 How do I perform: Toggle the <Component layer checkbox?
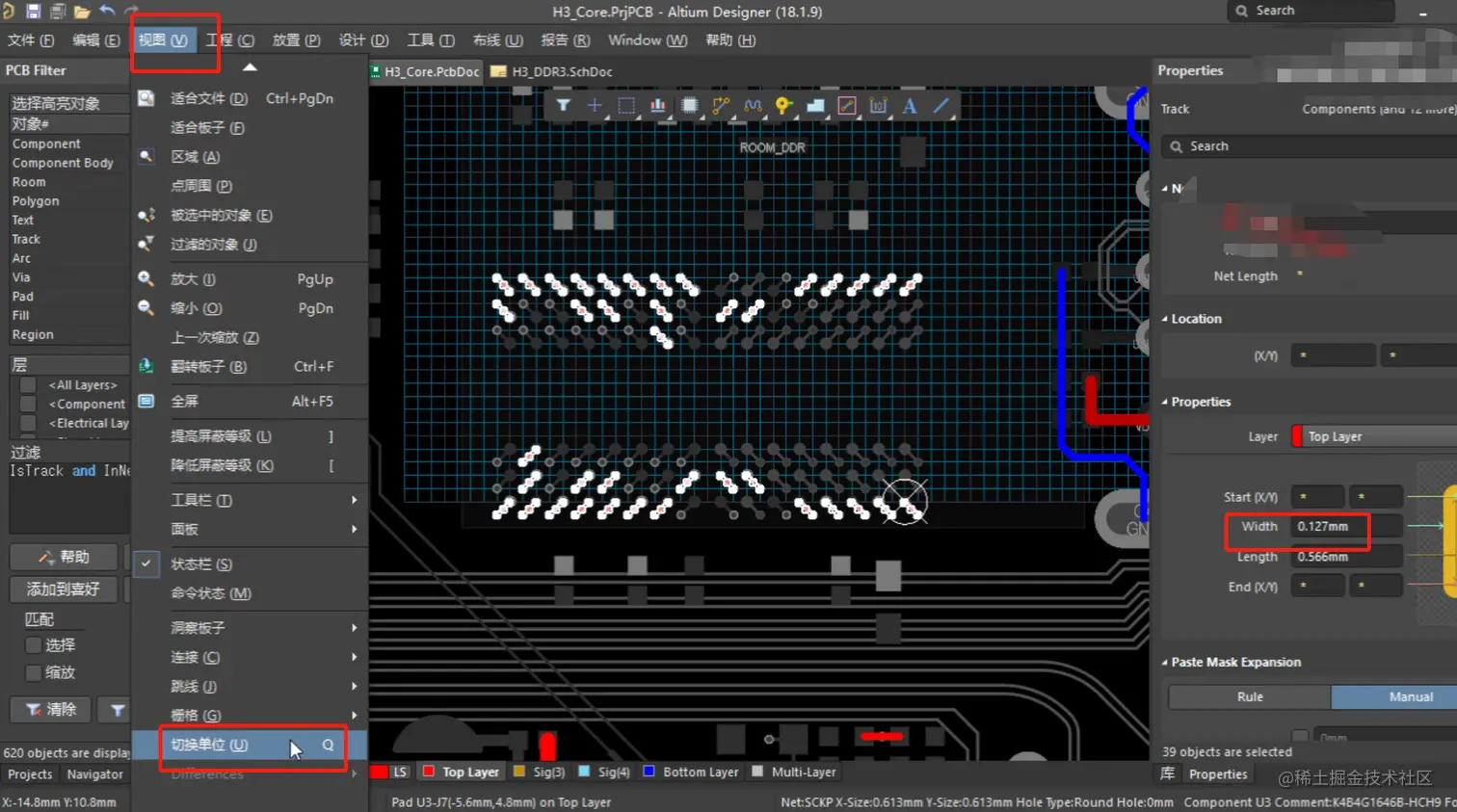click(28, 405)
